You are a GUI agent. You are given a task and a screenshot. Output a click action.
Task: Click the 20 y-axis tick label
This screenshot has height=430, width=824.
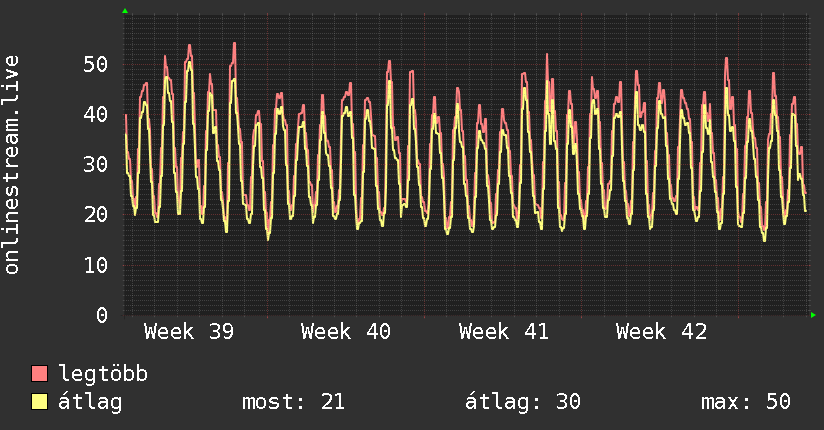pyautogui.click(x=96, y=214)
